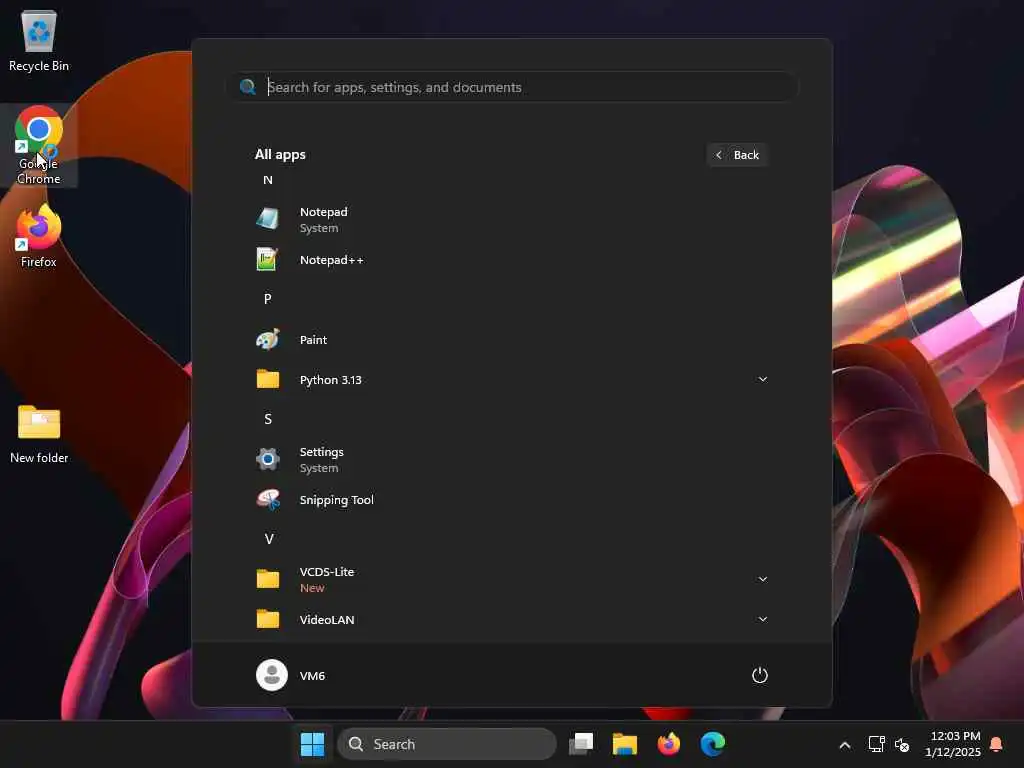
Task: Go Back from All apps
Action: pos(737,155)
